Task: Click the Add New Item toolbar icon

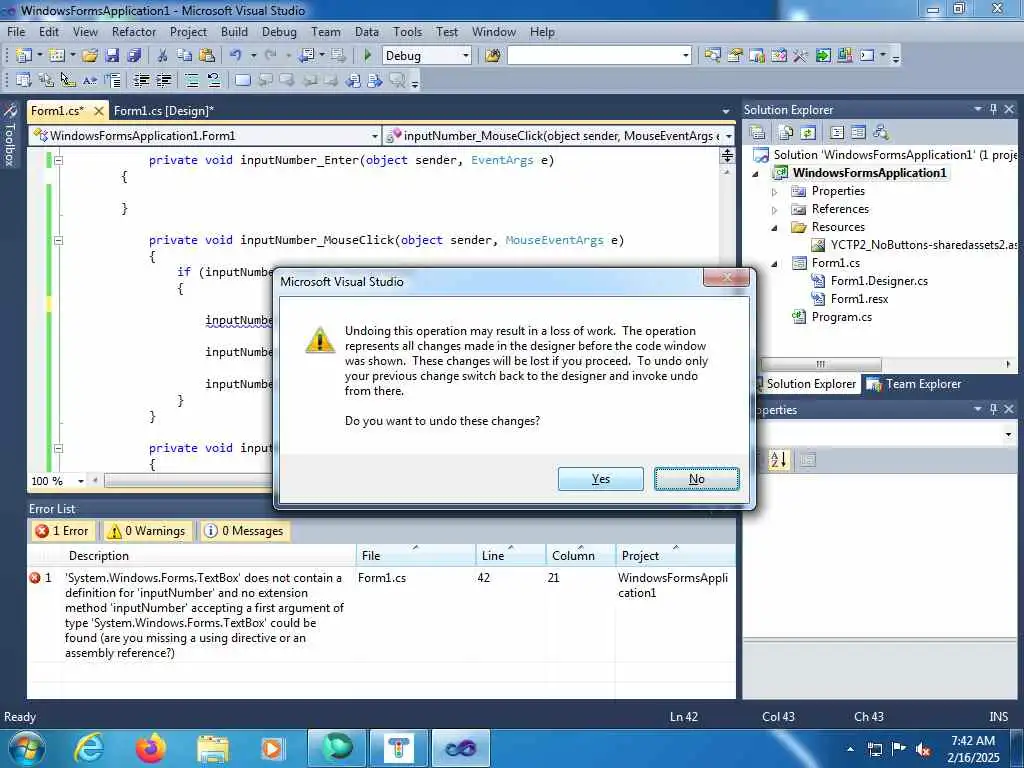Action: point(57,56)
